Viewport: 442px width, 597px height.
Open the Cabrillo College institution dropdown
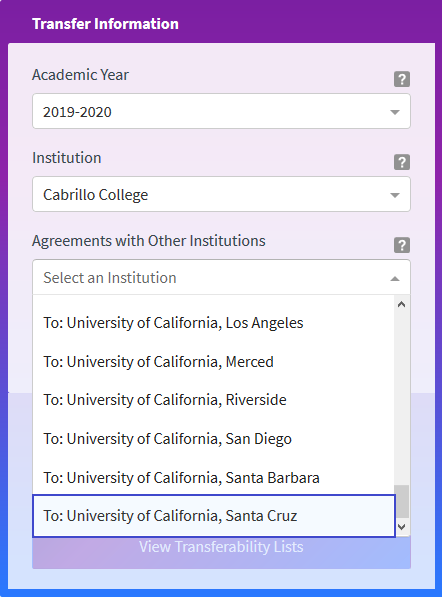tap(221, 194)
